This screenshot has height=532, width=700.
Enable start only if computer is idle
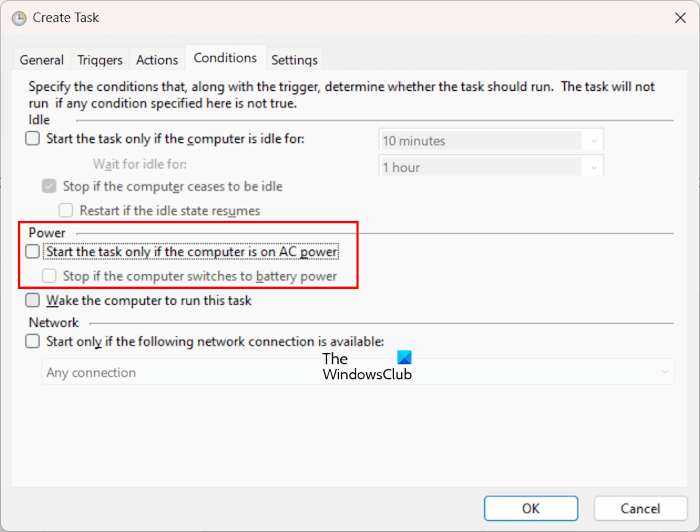[x=33, y=140]
